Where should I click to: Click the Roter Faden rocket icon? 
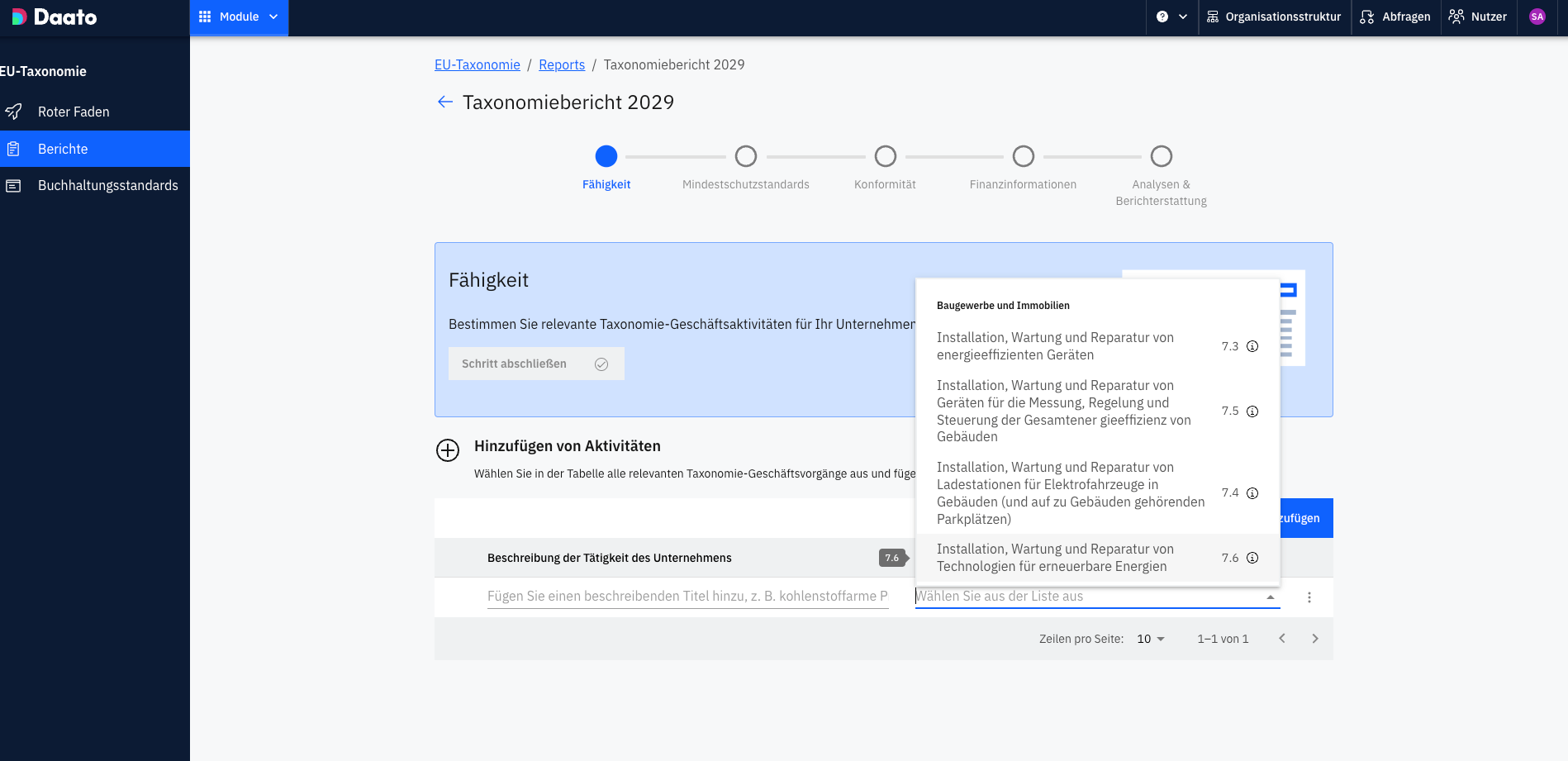(13, 112)
